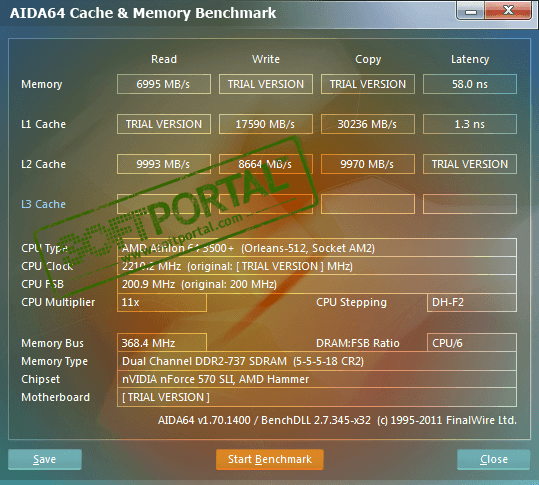Select L2 Cache Copy 9970 MB/s

[368, 164]
